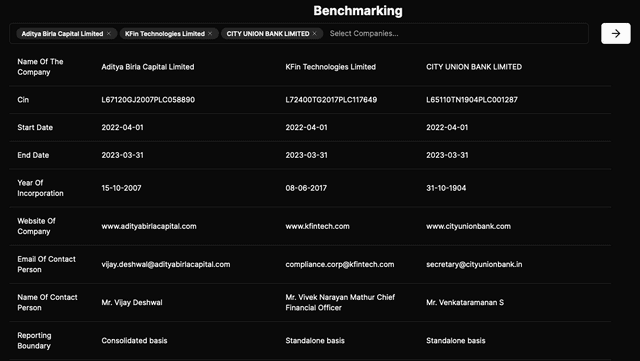The height and width of the screenshot is (361, 640).
Task: Click the arrow submit button
Action: [x=616, y=33]
